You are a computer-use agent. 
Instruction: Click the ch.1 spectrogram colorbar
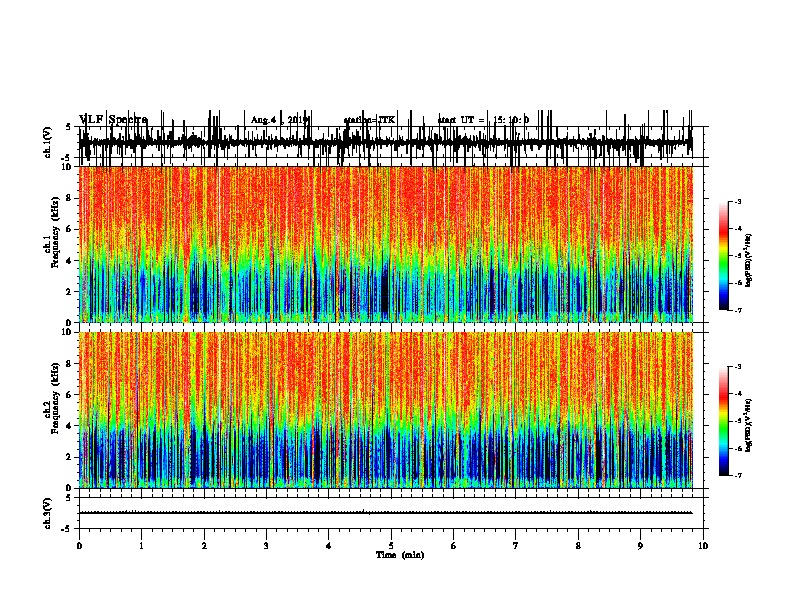pyautogui.click(x=723, y=256)
